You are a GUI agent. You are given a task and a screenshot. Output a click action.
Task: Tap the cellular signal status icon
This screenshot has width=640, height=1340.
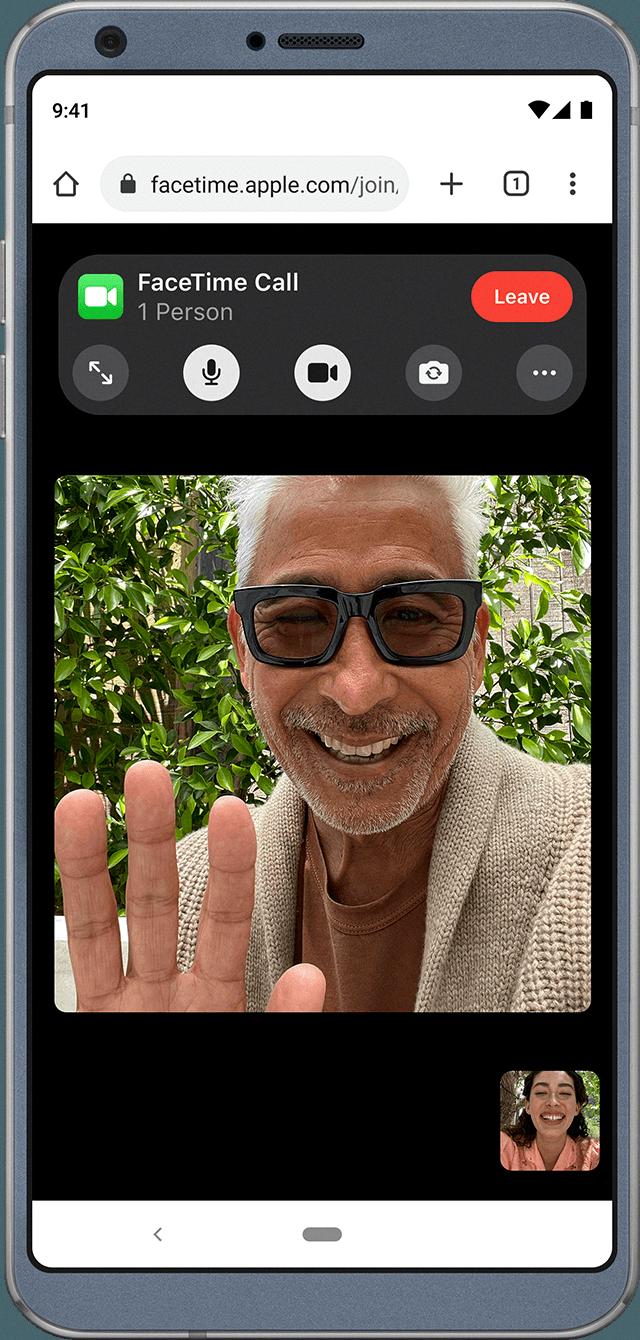point(562,110)
